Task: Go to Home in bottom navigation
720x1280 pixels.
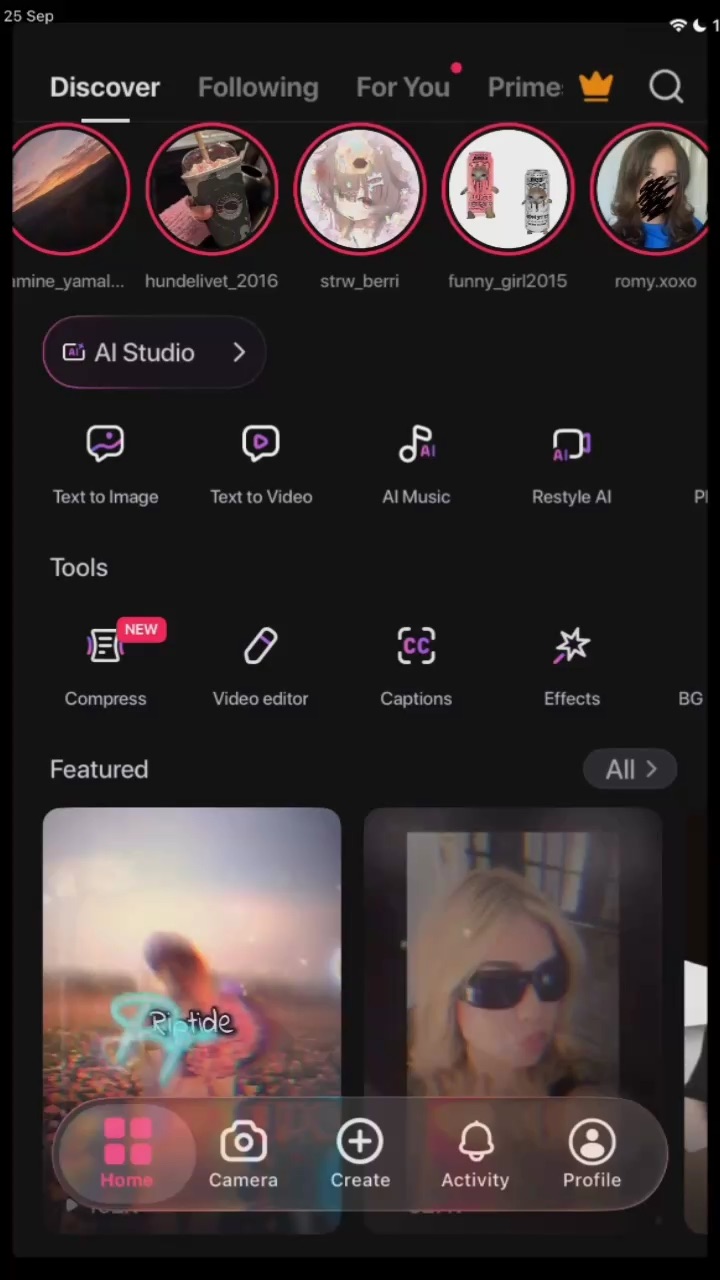Action: point(127,1154)
